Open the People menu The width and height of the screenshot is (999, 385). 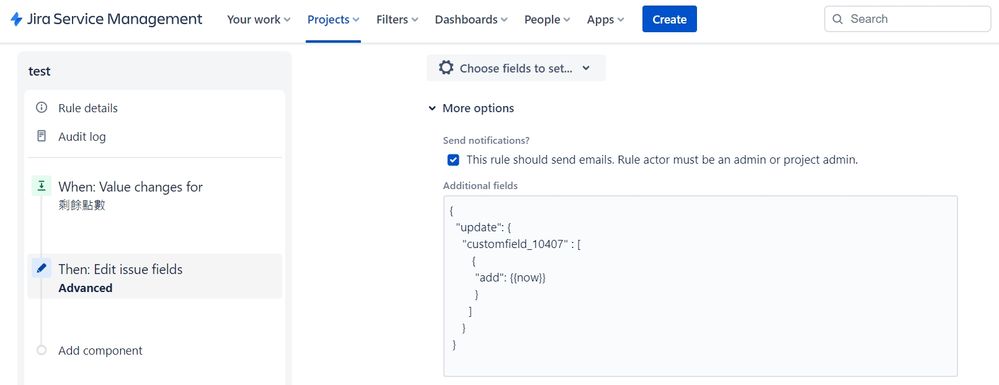click(547, 19)
